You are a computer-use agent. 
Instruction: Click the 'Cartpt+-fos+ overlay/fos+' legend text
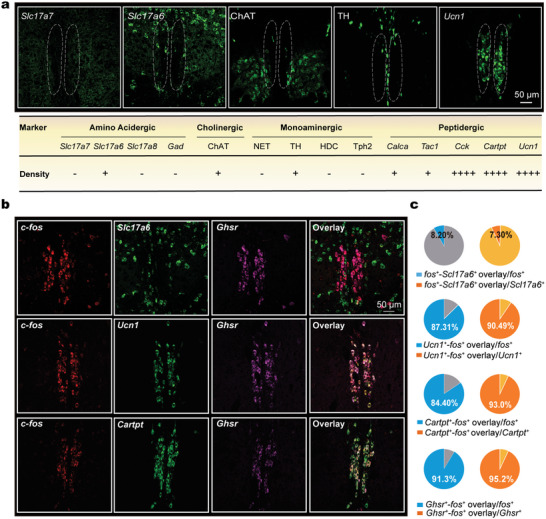coord(471,423)
